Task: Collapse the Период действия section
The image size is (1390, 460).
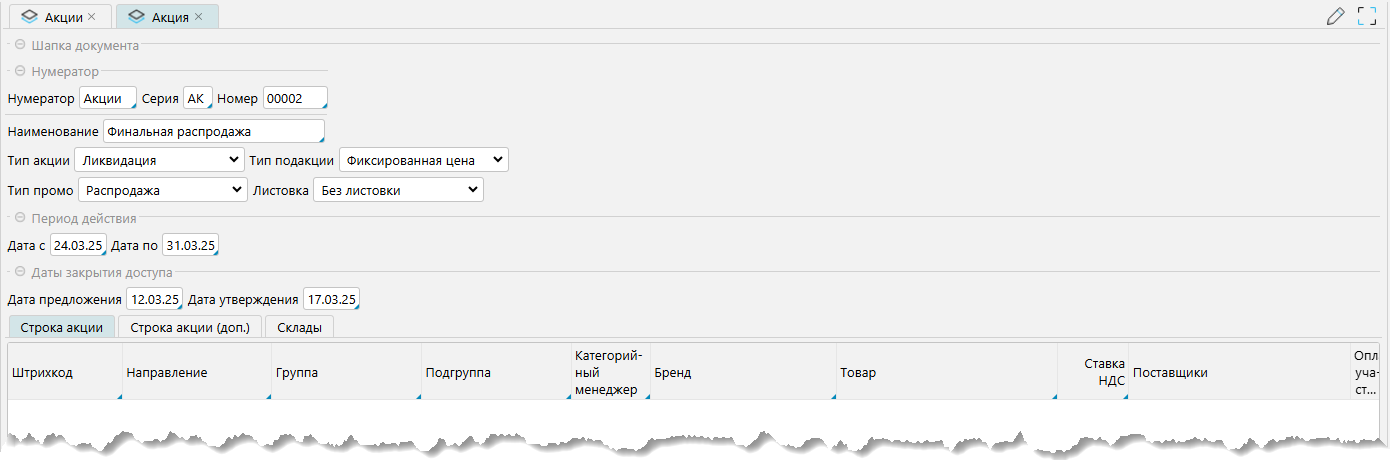Action: [x=20, y=218]
